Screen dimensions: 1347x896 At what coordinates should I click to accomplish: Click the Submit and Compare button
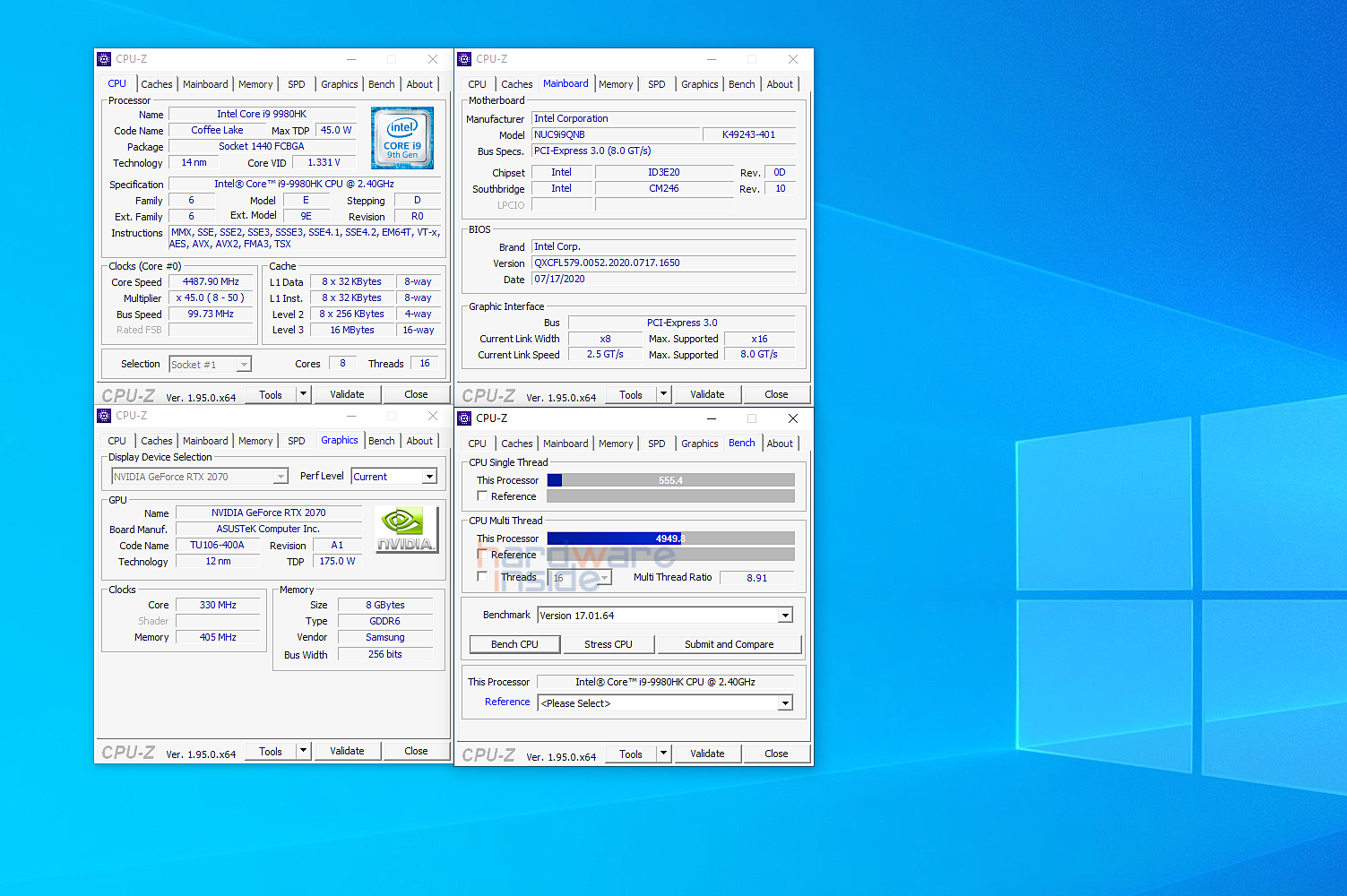point(729,643)
